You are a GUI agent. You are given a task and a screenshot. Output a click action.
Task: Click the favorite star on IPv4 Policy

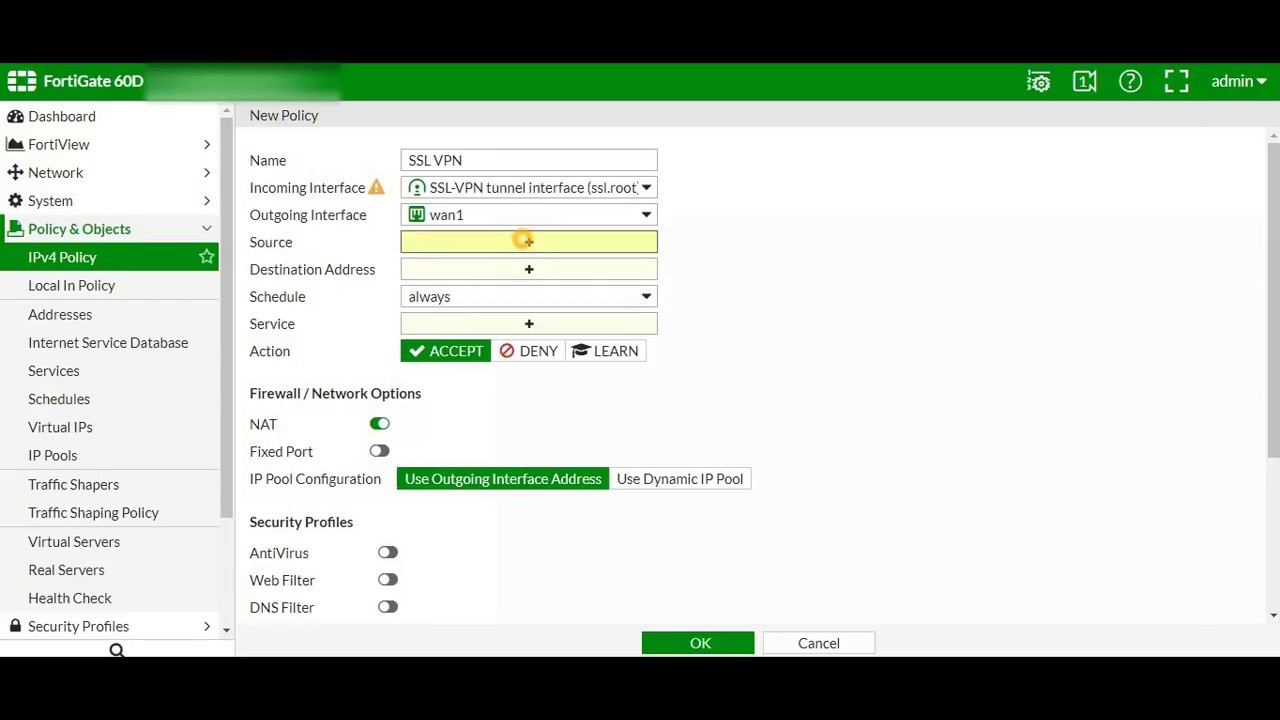tap(207, 257)
